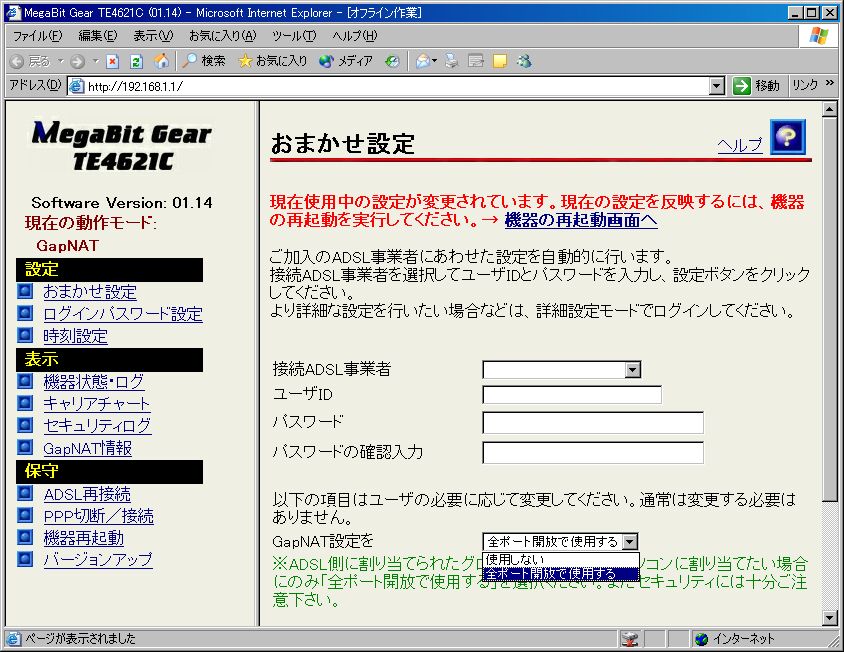Open the address bar URL dropdown arrow

(716, 86)
